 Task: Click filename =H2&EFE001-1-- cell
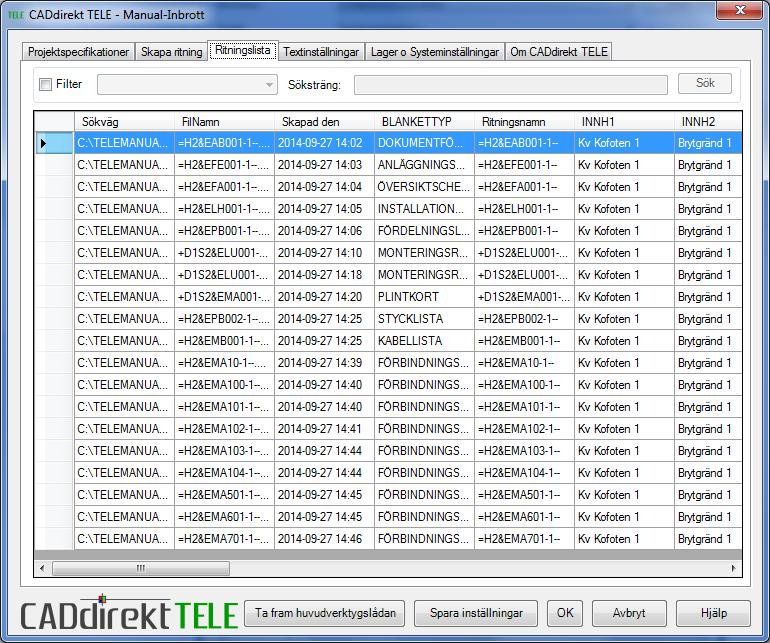point(224,165)
